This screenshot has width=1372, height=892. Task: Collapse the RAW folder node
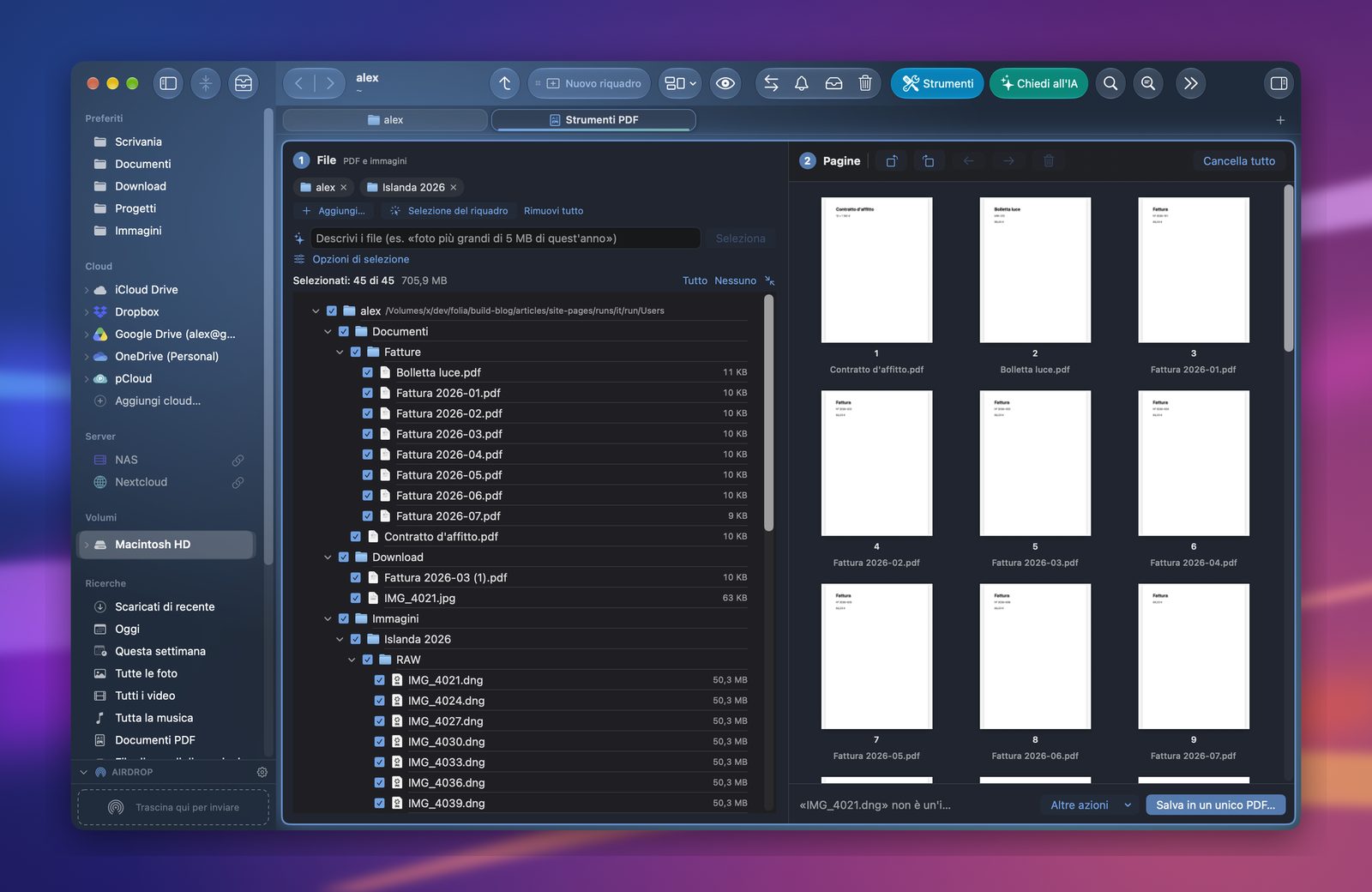coord(352,660)
